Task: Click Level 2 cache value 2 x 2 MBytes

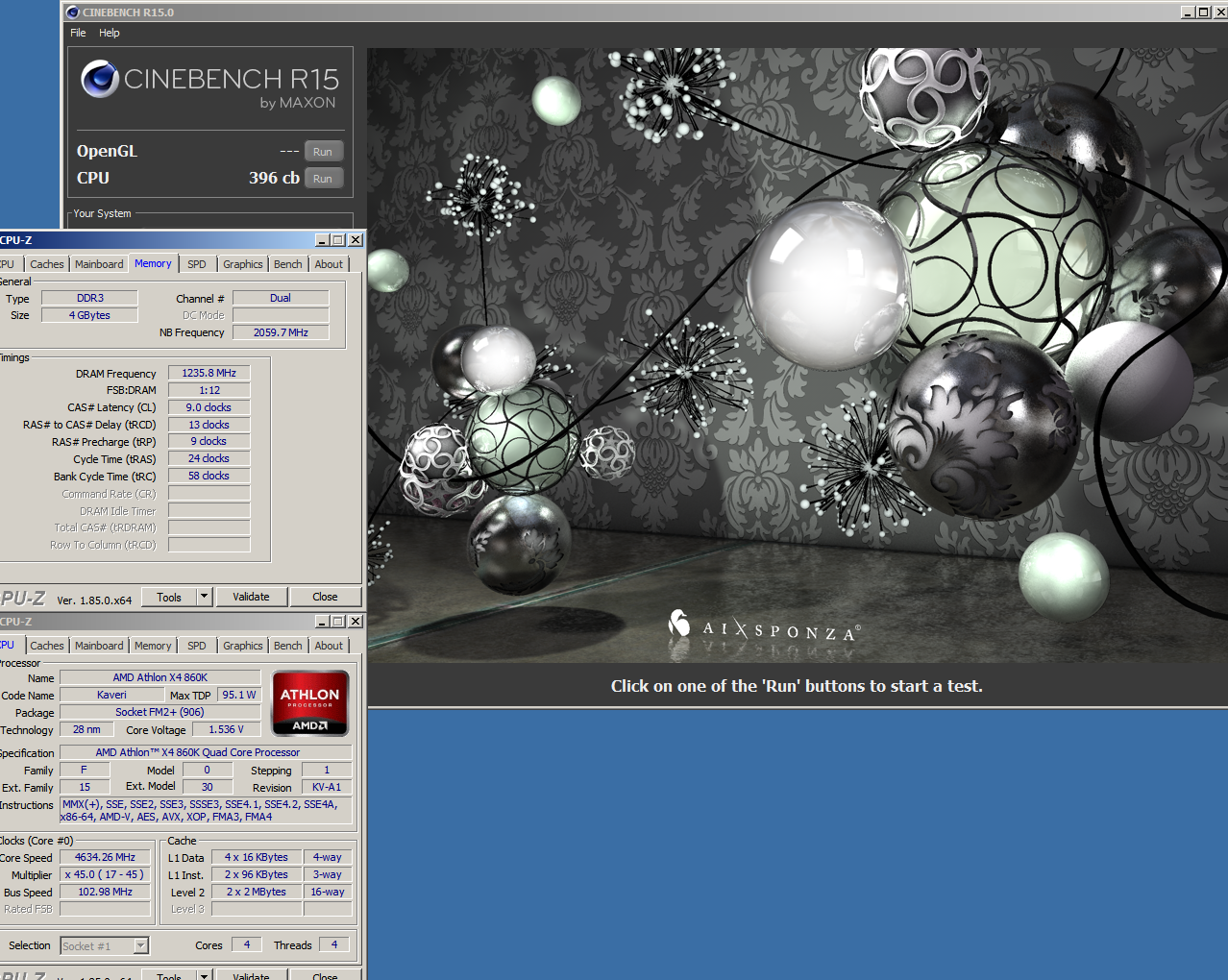Action: point(257,892)
